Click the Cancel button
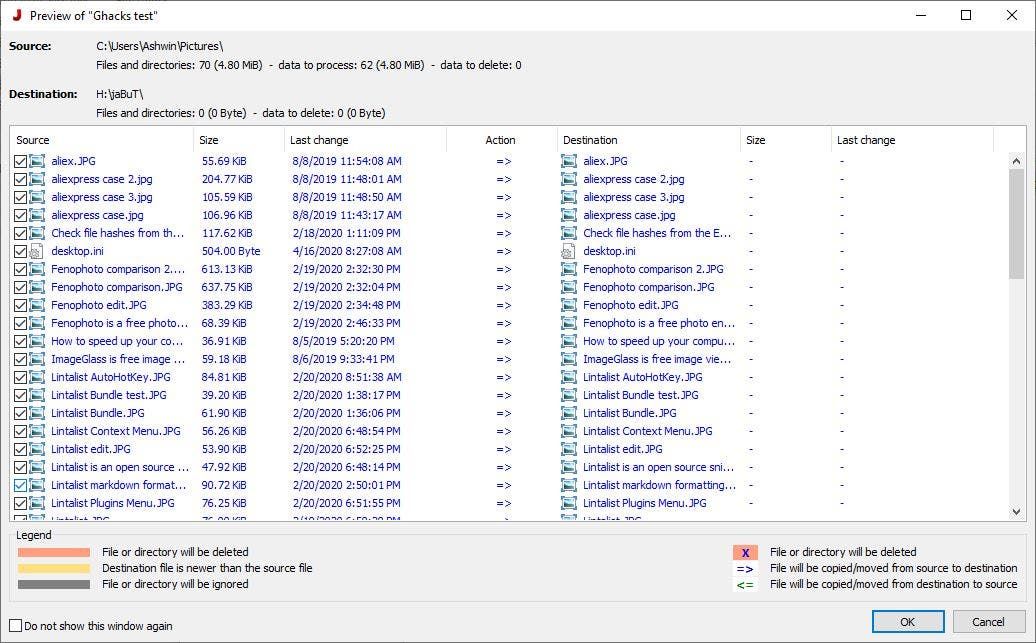 [988, 622]
